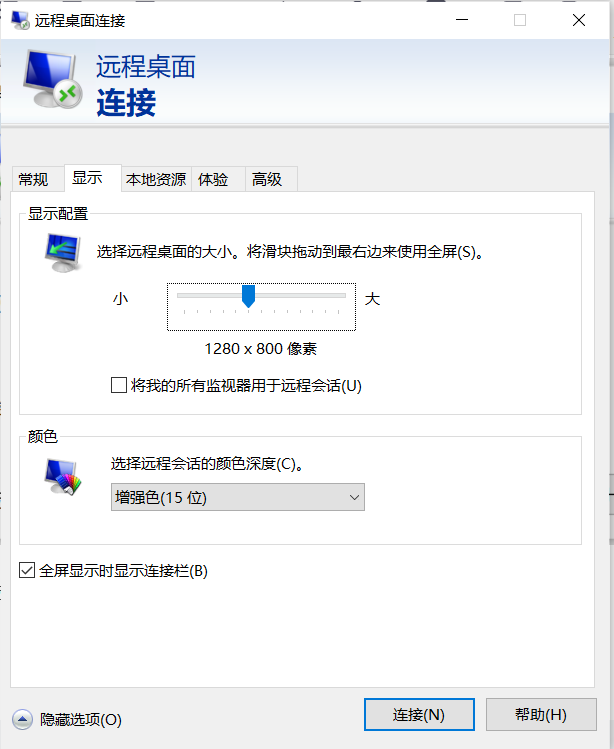This screenshot has height=749, width=614.
Task: Click the 帮助(H) button
Action: 541,715
